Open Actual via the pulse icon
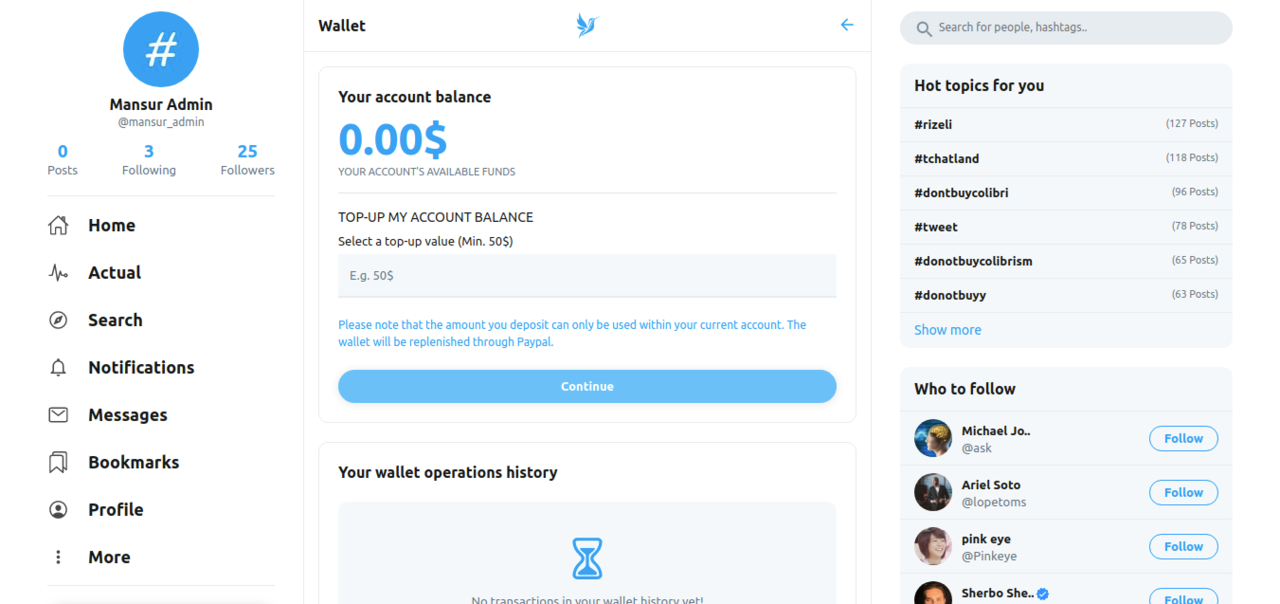Viewport: 1280px width, 604px height. [58, 273]
